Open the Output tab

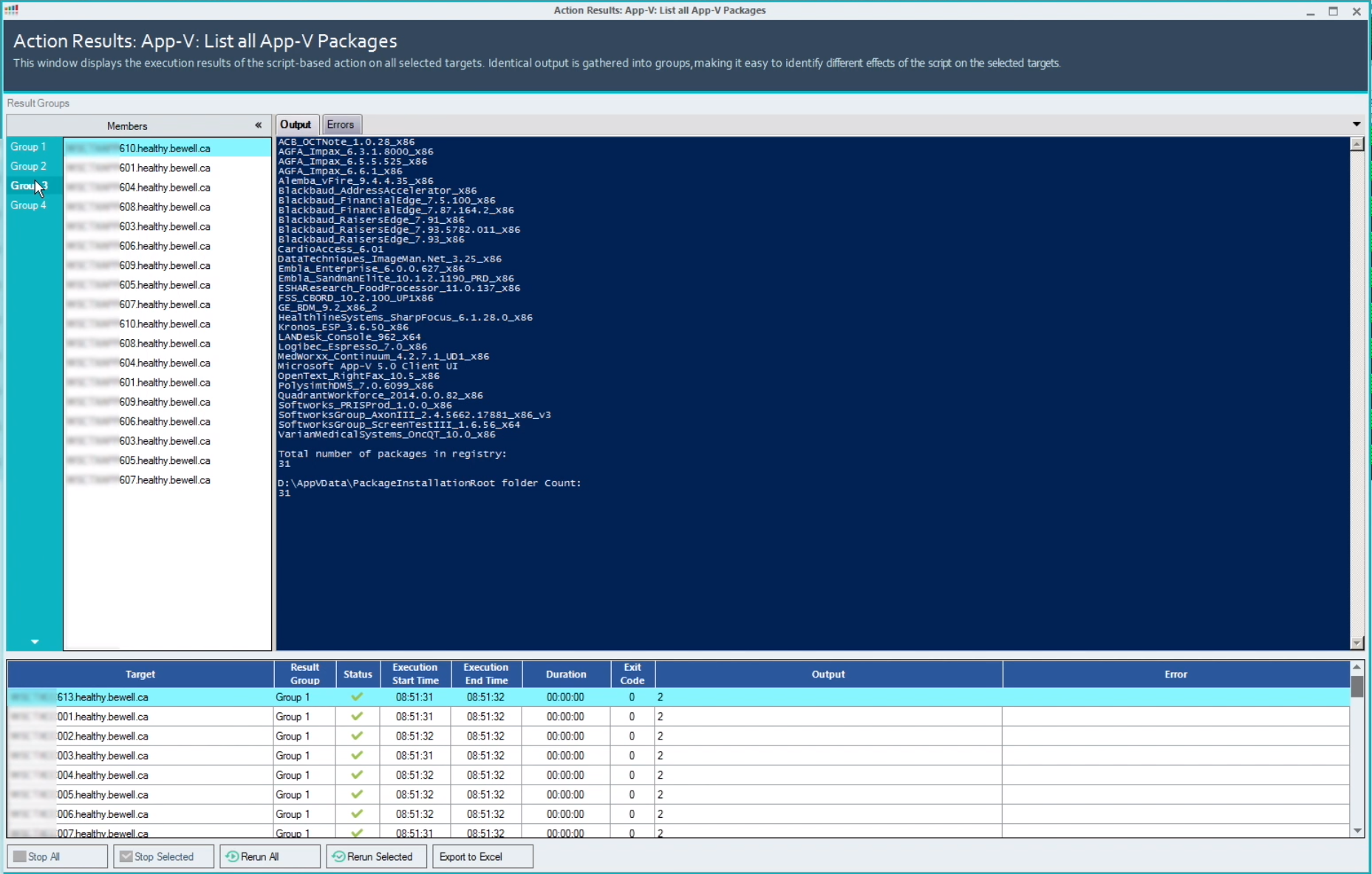point(296,125)
